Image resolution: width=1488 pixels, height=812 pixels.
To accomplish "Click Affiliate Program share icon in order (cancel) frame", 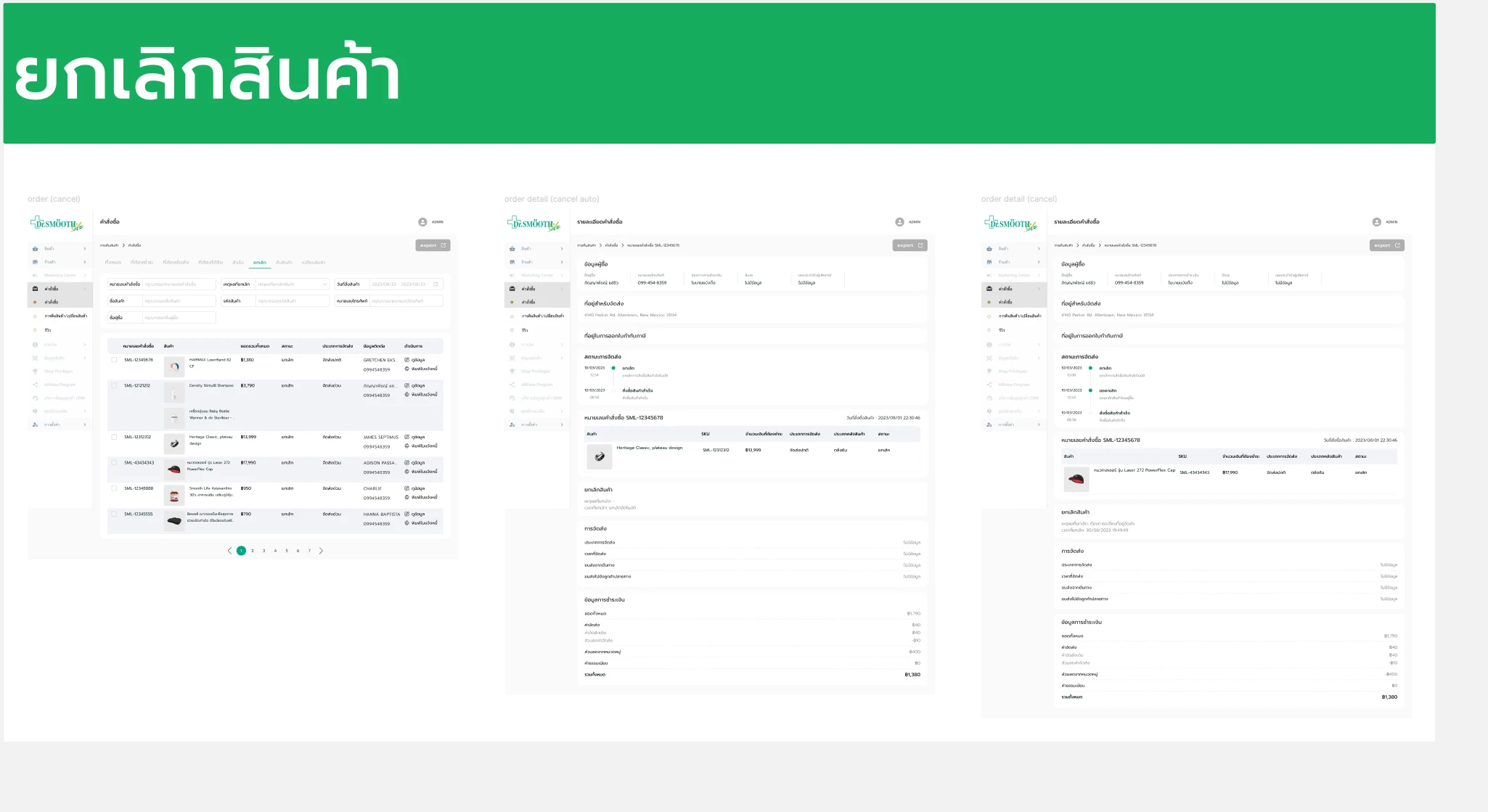I will pos(35,385).
